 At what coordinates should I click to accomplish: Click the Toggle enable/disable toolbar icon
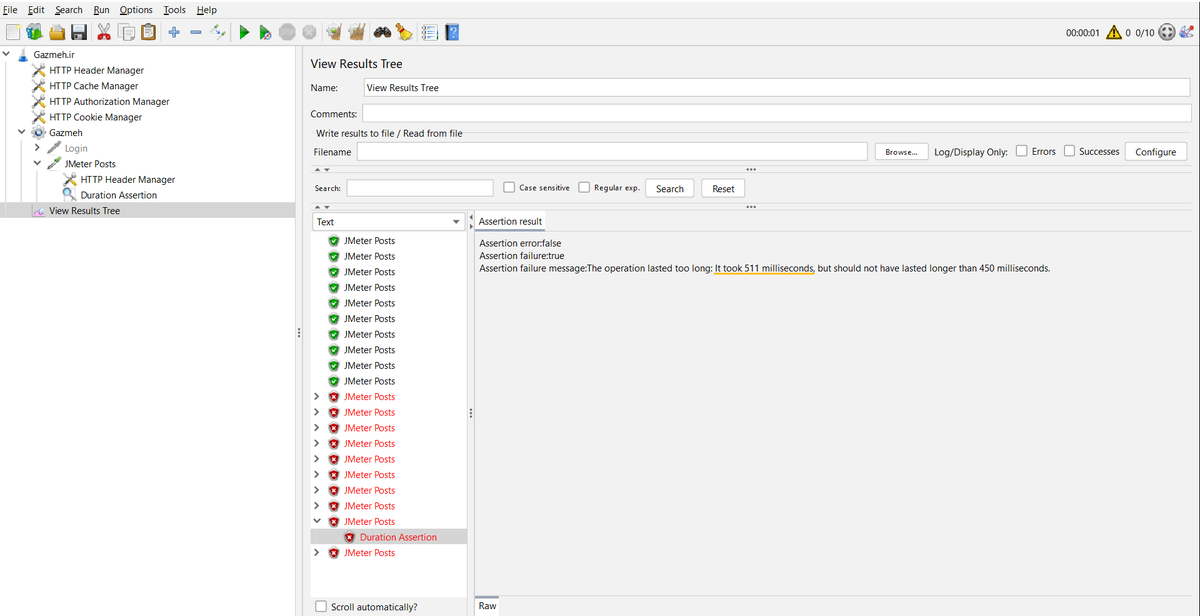pos(218,32)
